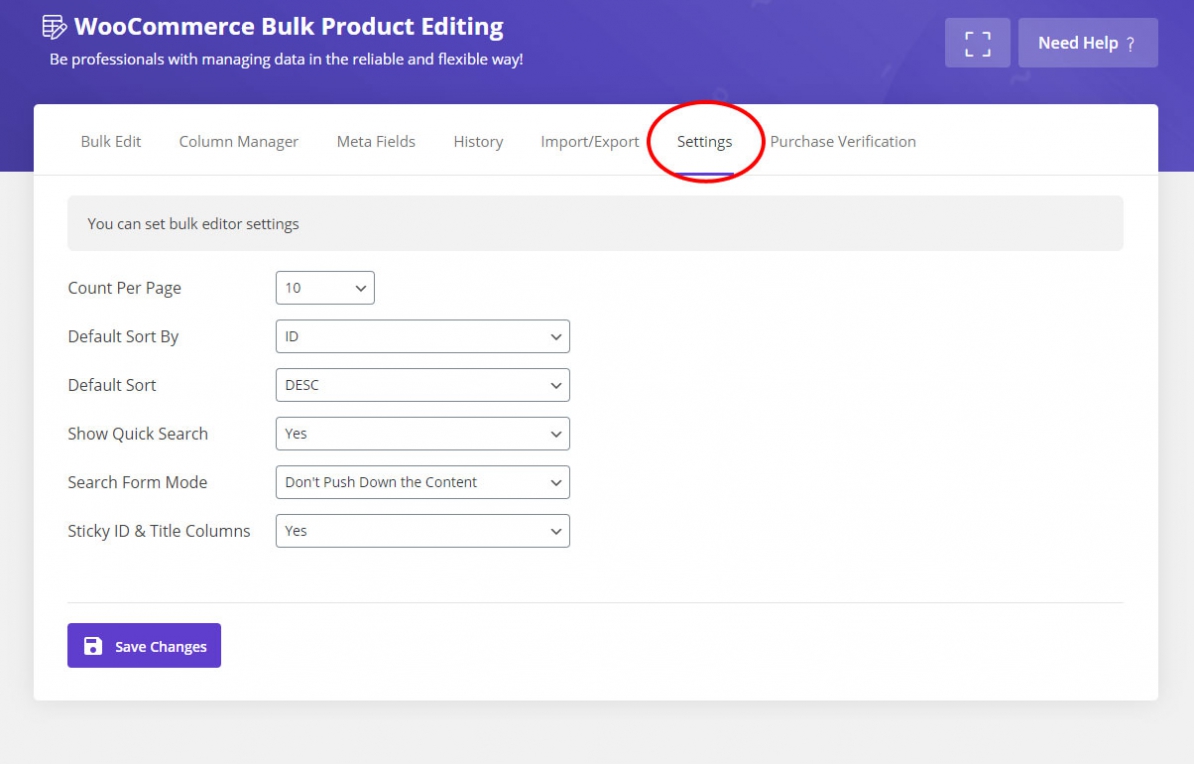Switch to the Import/Export tab

click(589, 141)
